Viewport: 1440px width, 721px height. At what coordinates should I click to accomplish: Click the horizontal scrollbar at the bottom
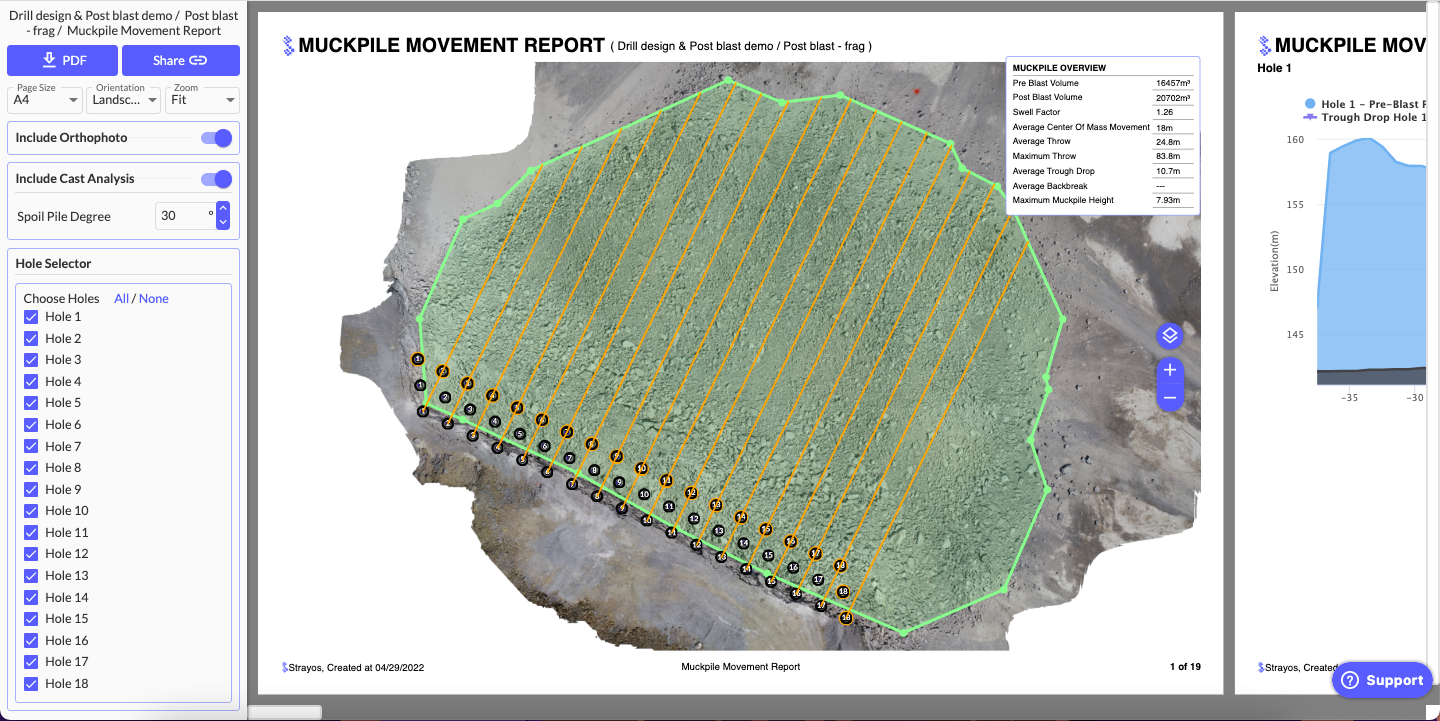tap(285, 712)
